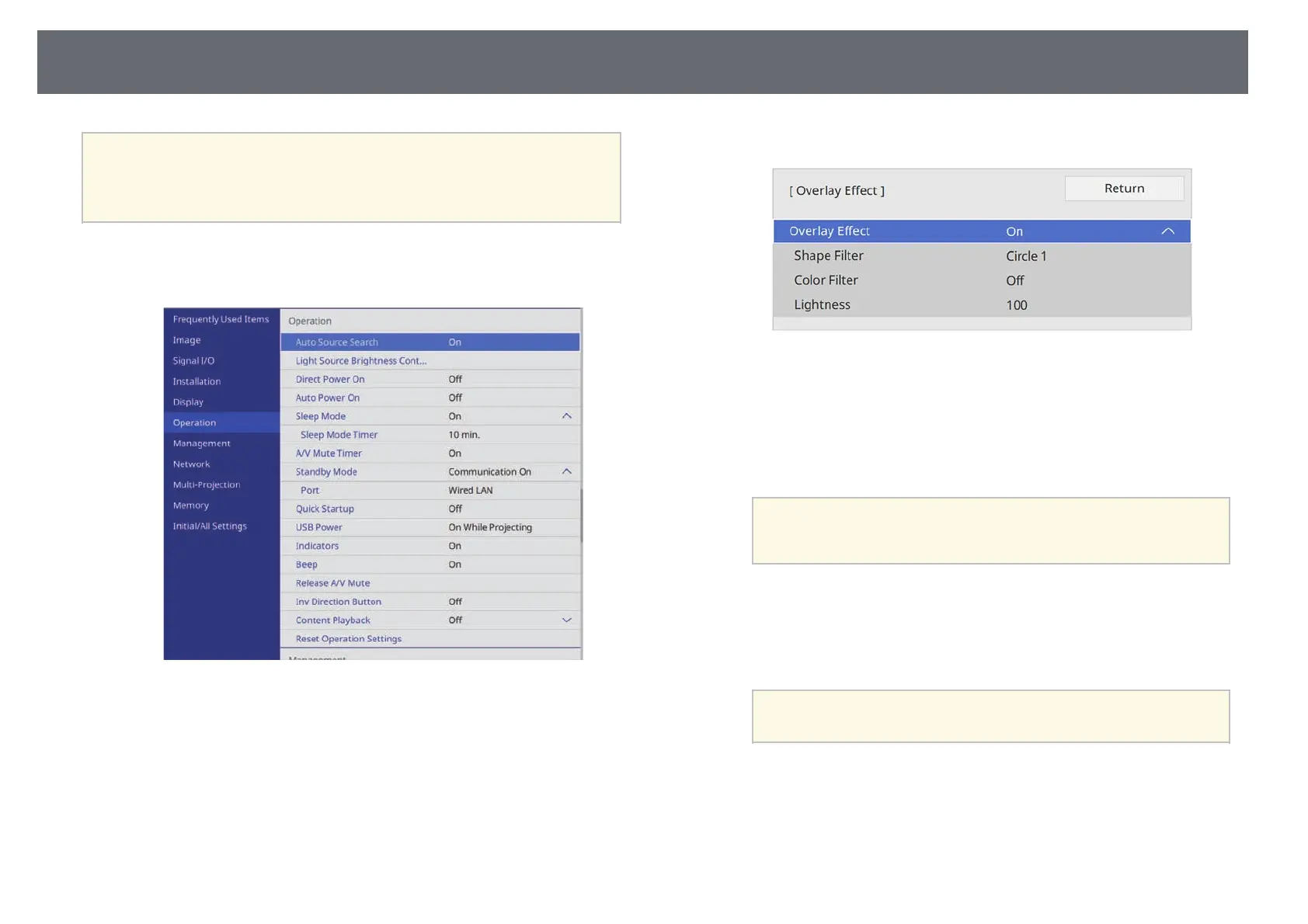Select Multi-Projection category

click(x=221, y=485)
